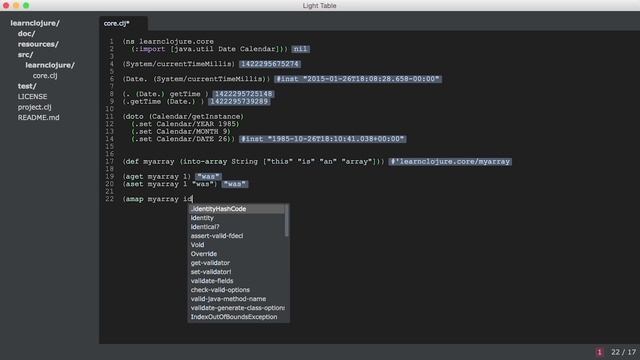Image resolution: width=640 pixels, height=360 pixels.
Task: Click the red console badge in status bar
Action: [x=599, y=352]
